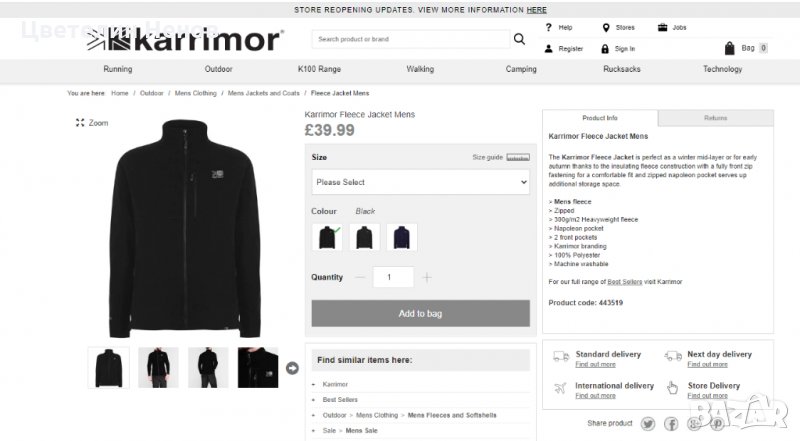The width and height of the screenshot is (800, 441).
Task: Click the Zoom image icon
Action: [80, 122]
